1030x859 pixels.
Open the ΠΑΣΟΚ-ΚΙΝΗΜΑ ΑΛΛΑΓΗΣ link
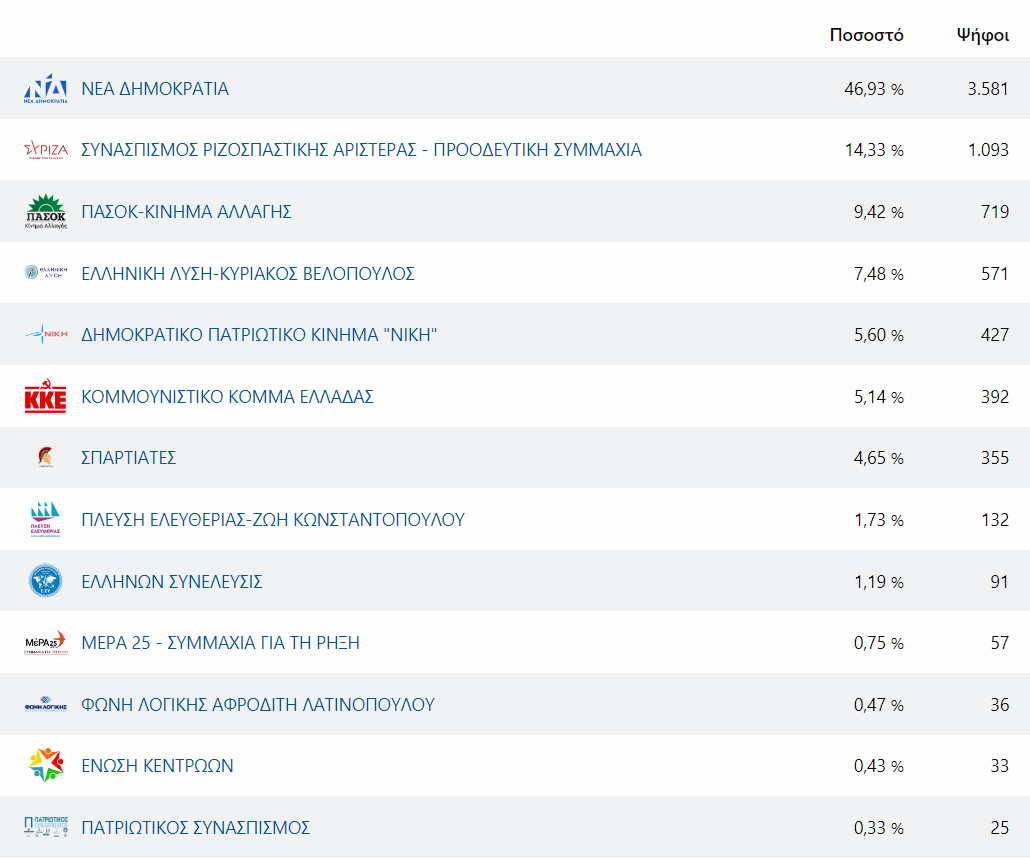(x=187, y=211)
